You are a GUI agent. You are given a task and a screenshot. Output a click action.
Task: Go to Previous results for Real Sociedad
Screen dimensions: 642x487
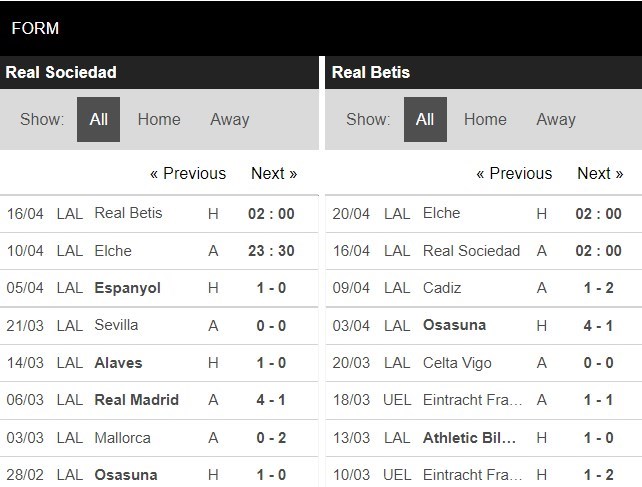point(188,173)
